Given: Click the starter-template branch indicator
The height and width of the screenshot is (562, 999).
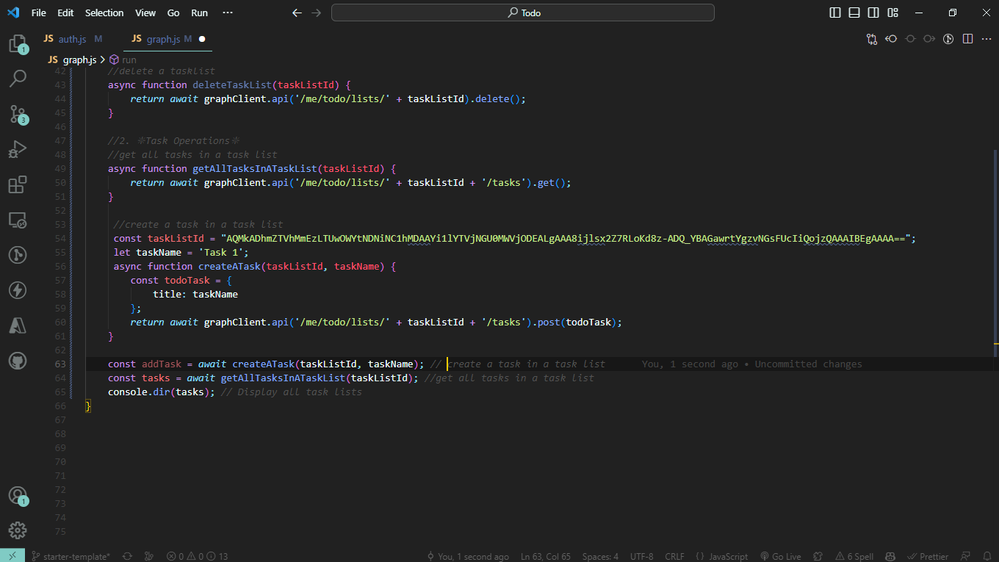Looking at the screenshot, I should (70, 556).
